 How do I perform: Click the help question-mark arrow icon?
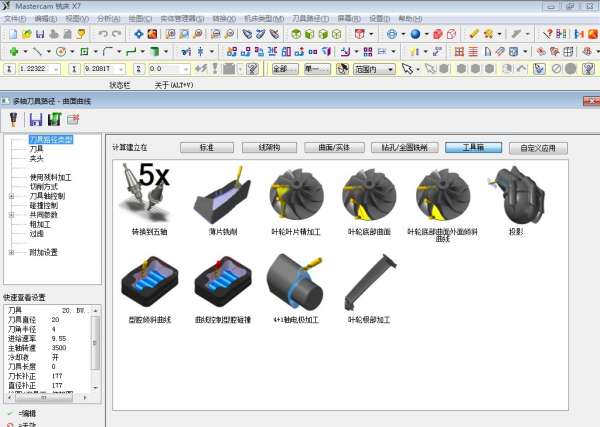coord(548,34)
